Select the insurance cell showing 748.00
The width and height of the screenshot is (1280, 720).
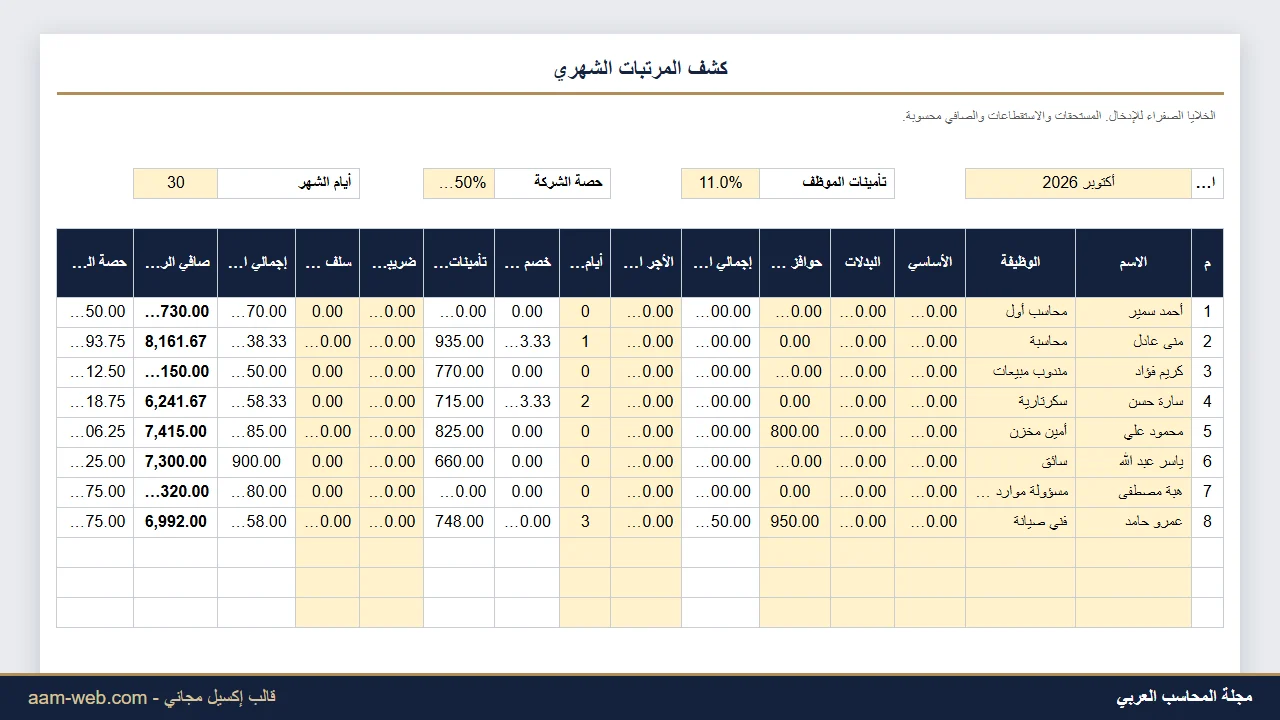[459, 522]
